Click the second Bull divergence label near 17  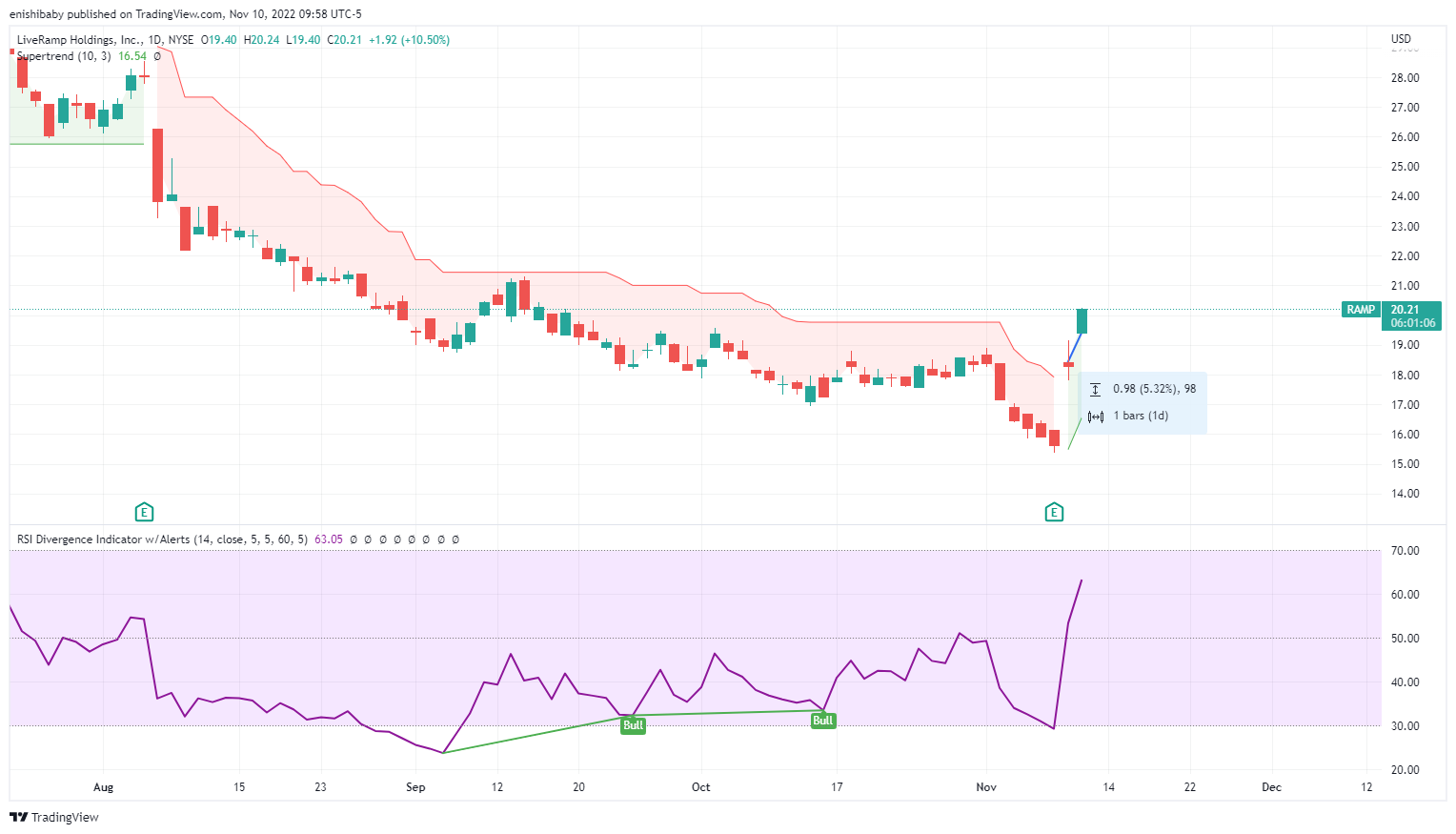point(823,721)
